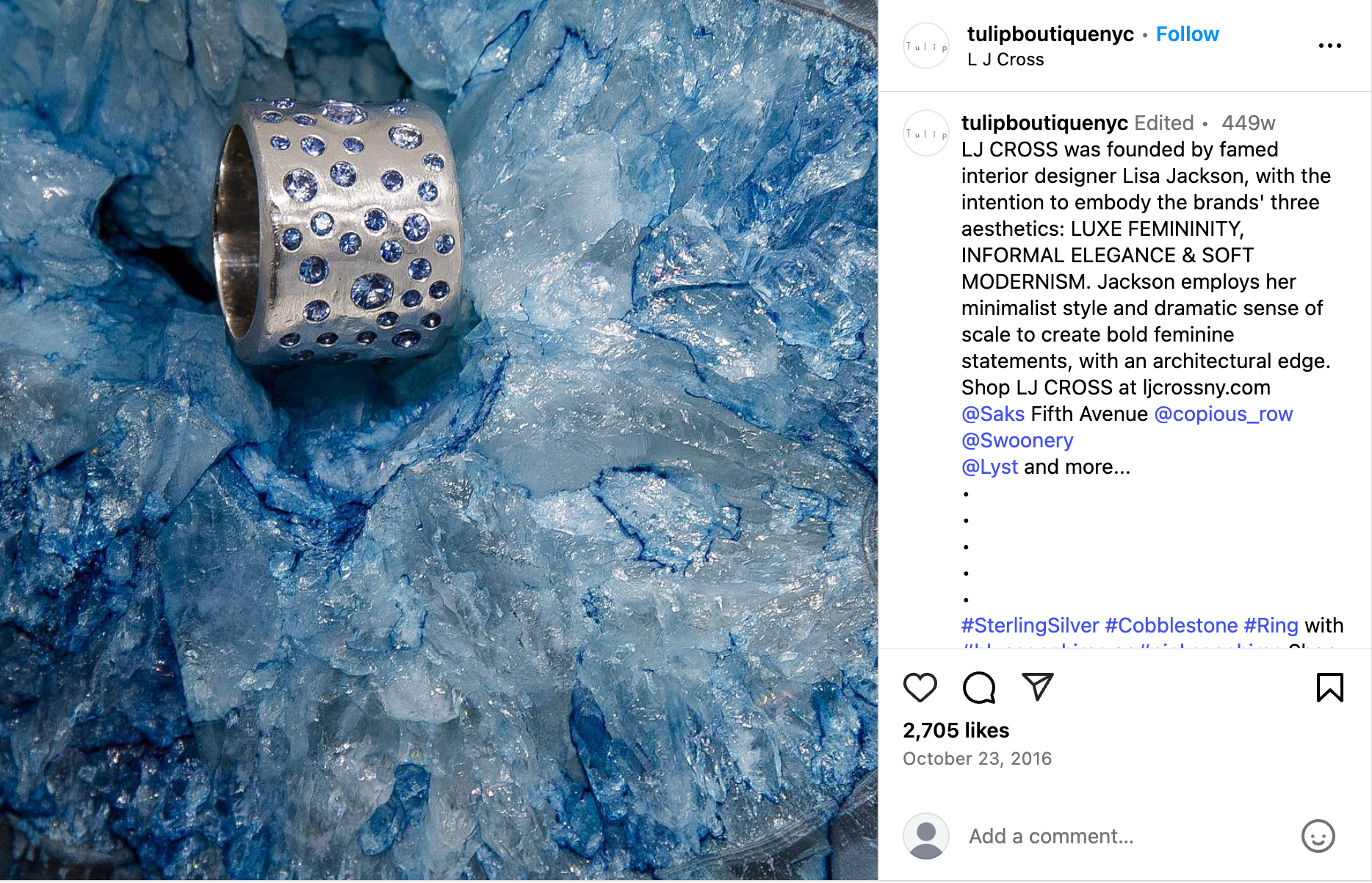Open the emoji picker smiley icon
This screenshot has width=1372, height=883.
[1318, 836]
